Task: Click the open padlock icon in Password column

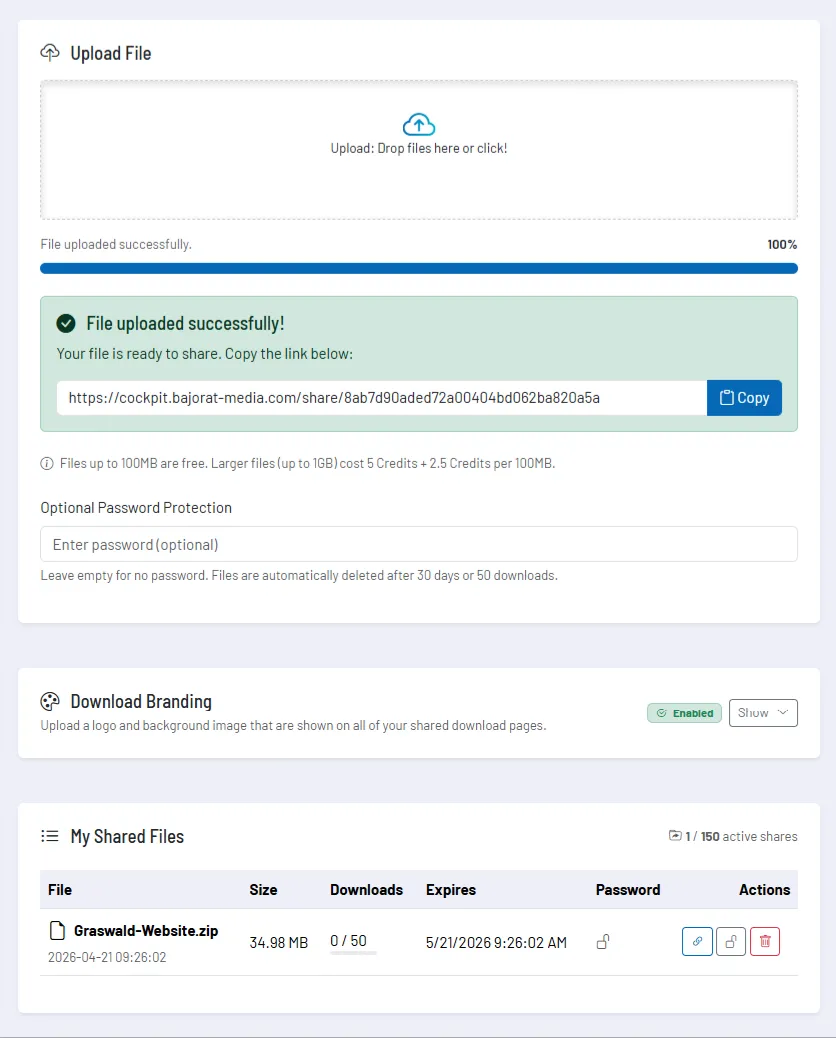Action: point(603,942)
